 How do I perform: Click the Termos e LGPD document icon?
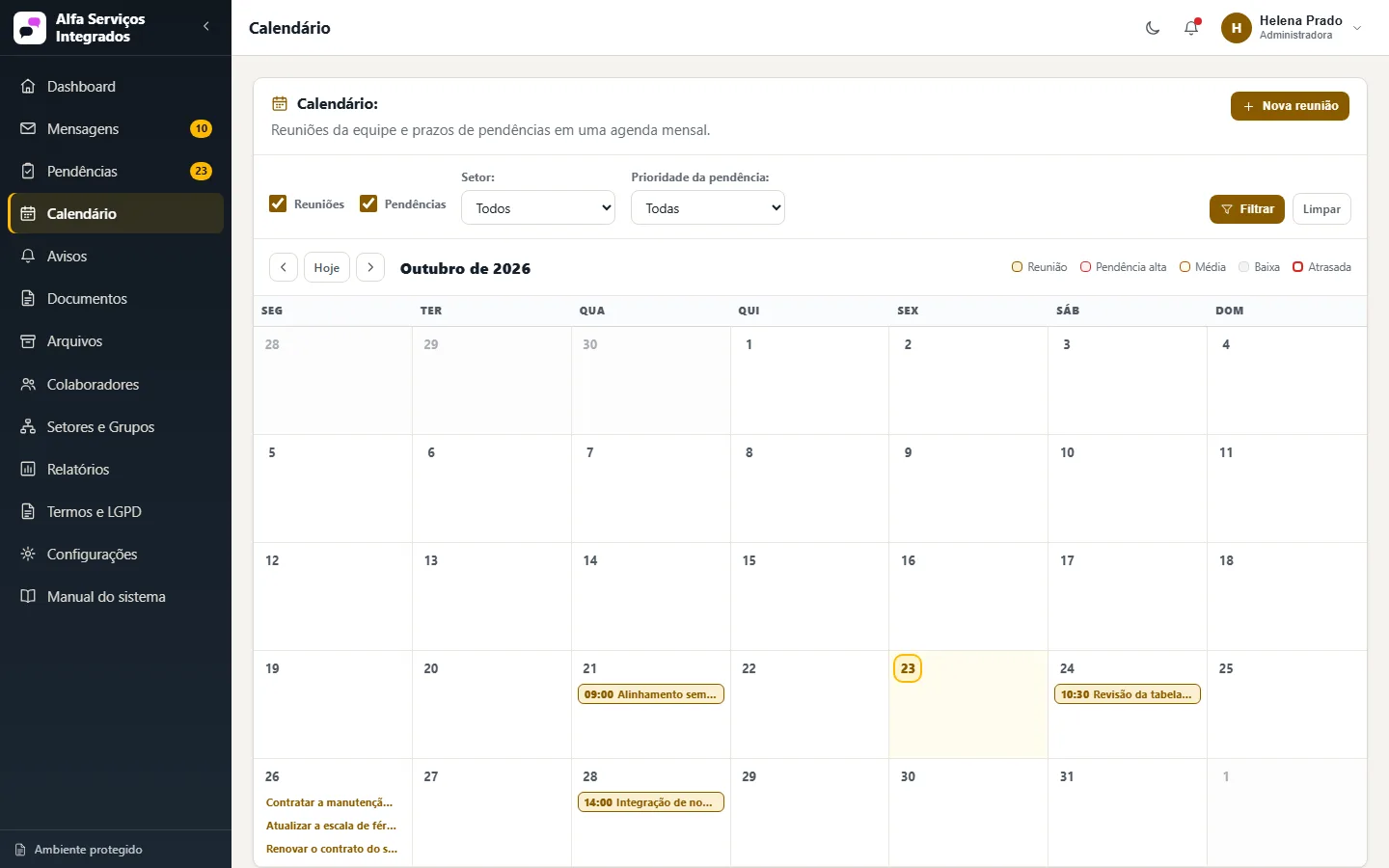[x=28, y=512]
